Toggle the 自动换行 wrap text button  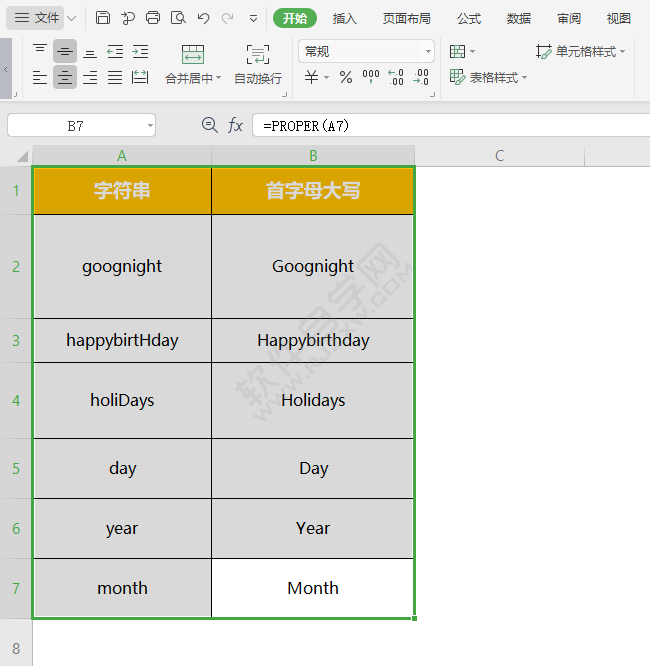click(257, 65)
